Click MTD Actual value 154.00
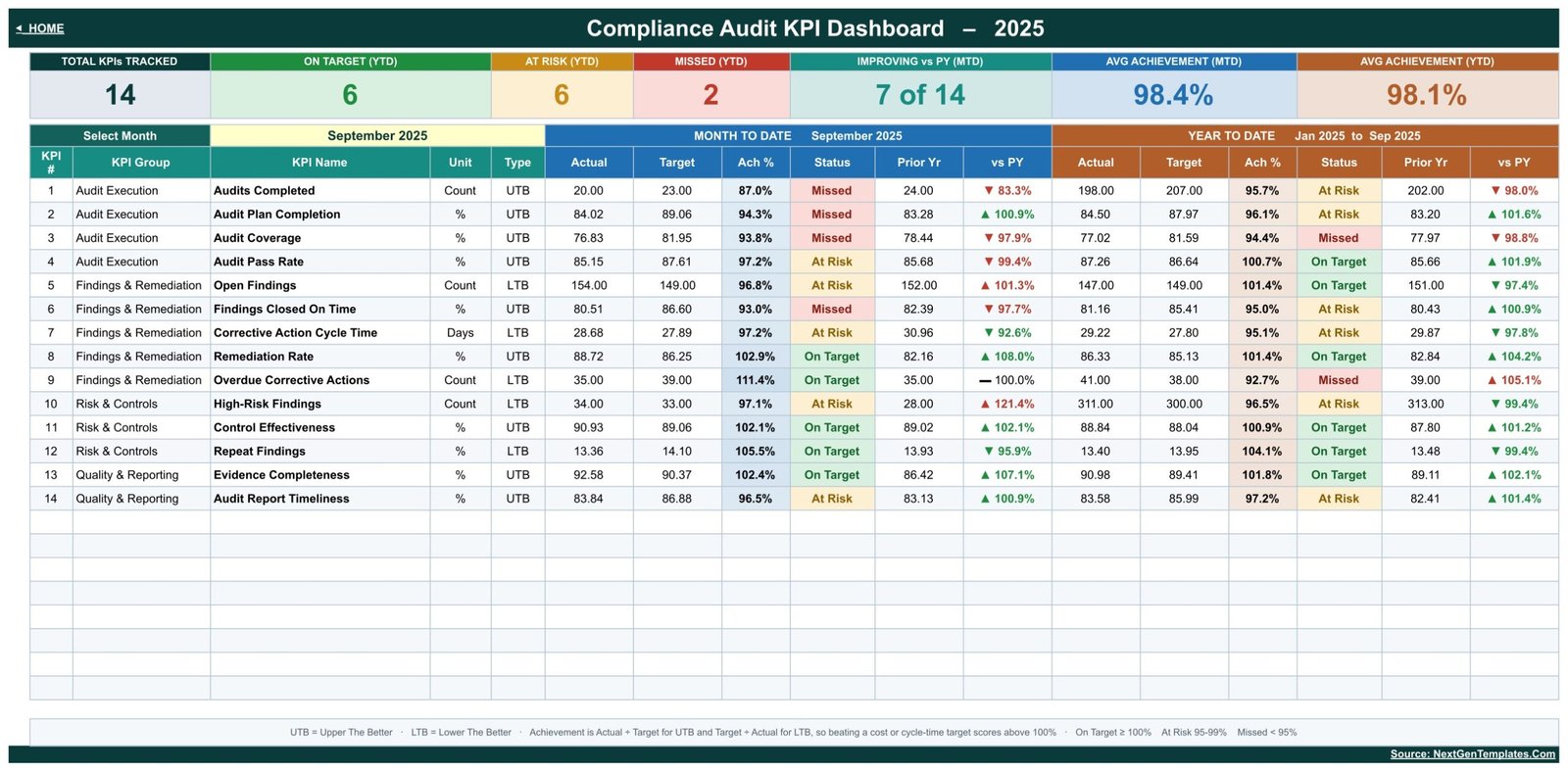 (x=589, y=285)
